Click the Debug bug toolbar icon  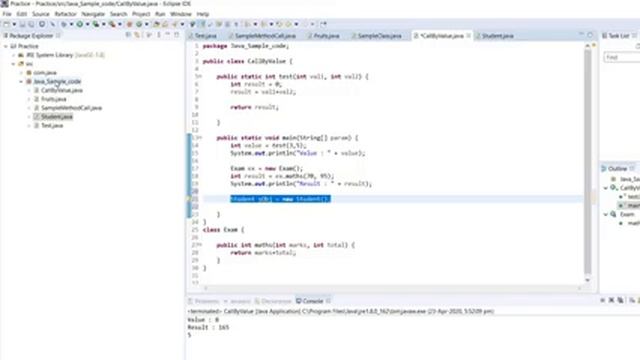click(x=64, y=24)
